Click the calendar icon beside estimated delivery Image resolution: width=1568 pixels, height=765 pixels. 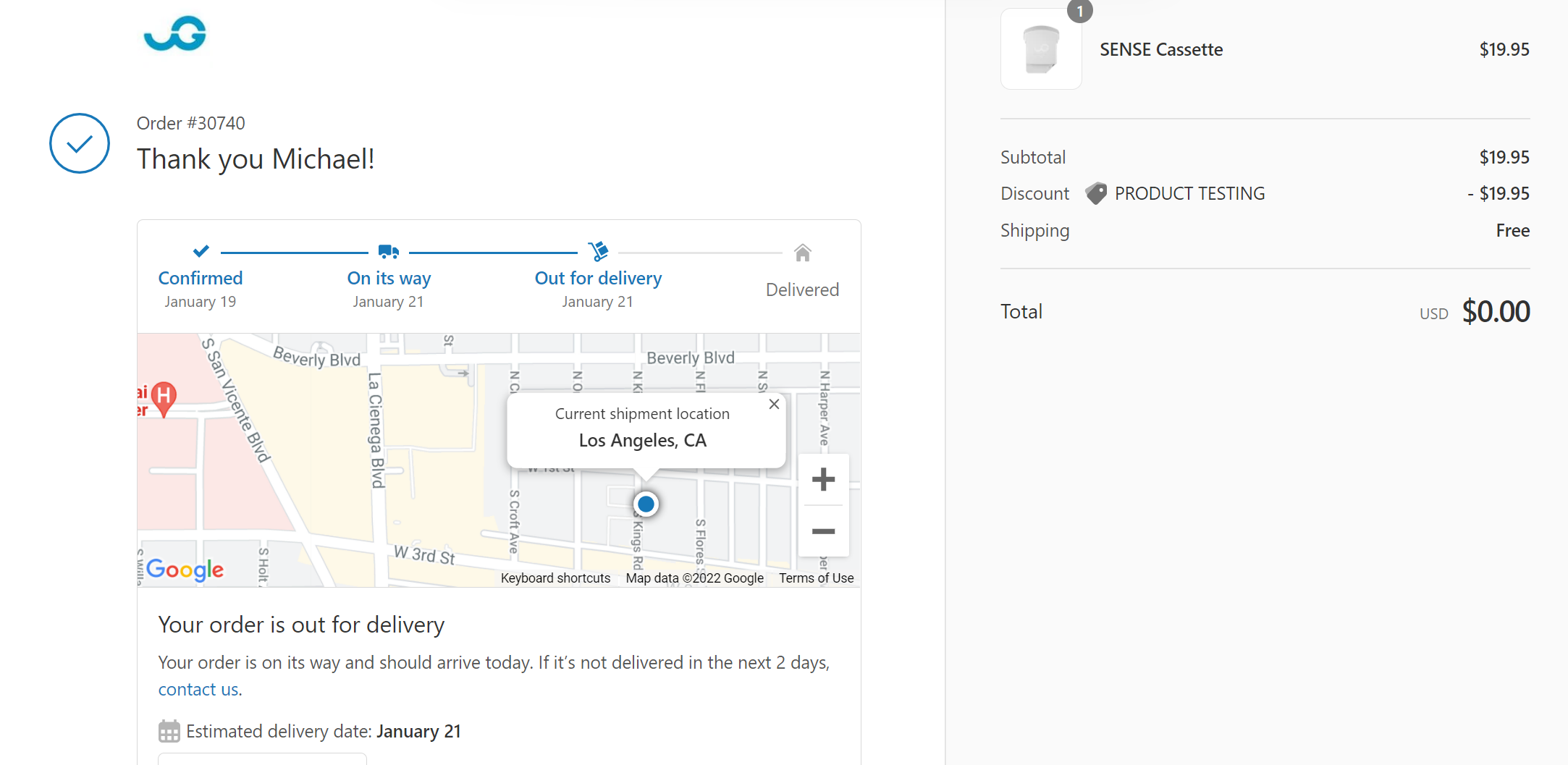pyautogui.click(x=169, y=731)
